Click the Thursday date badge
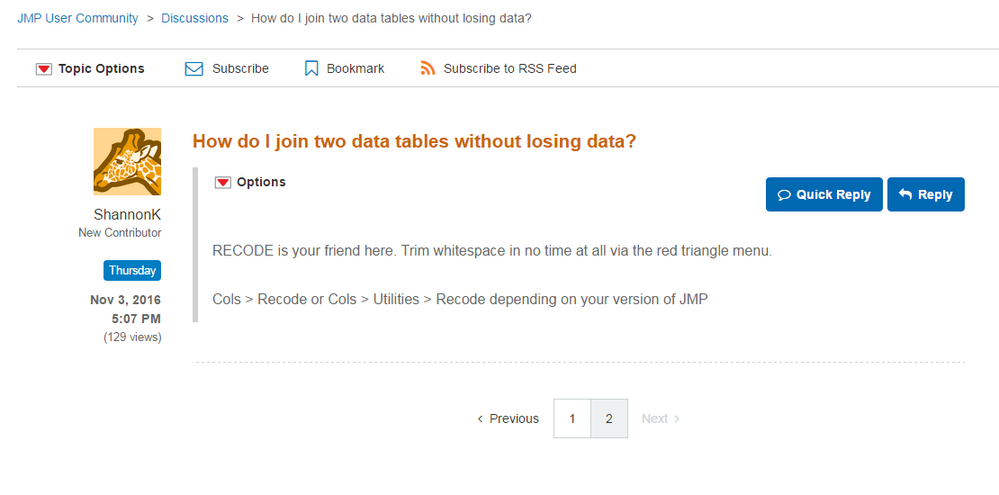 point(132,271)
